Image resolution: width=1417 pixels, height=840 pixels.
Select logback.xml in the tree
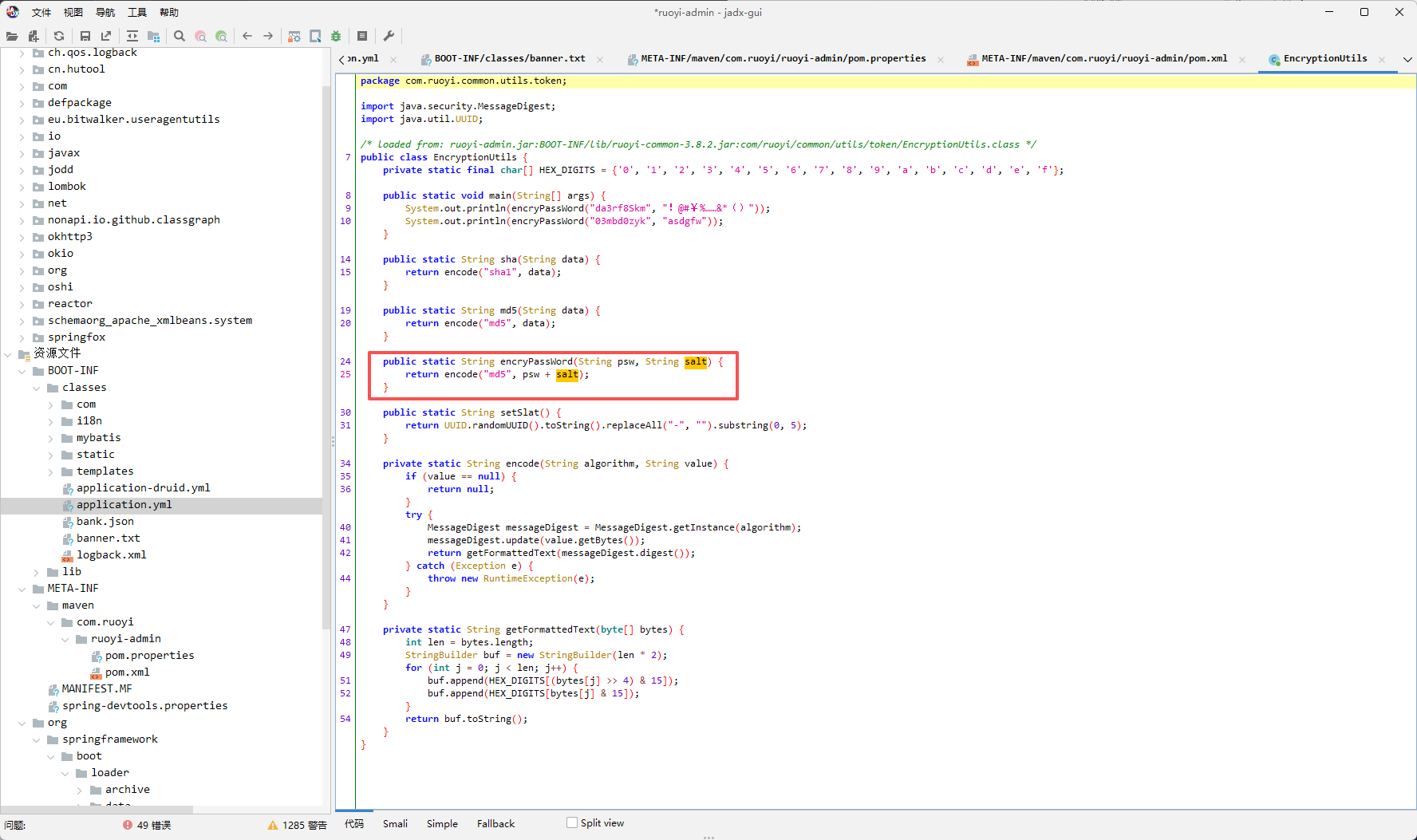[112, 555]
